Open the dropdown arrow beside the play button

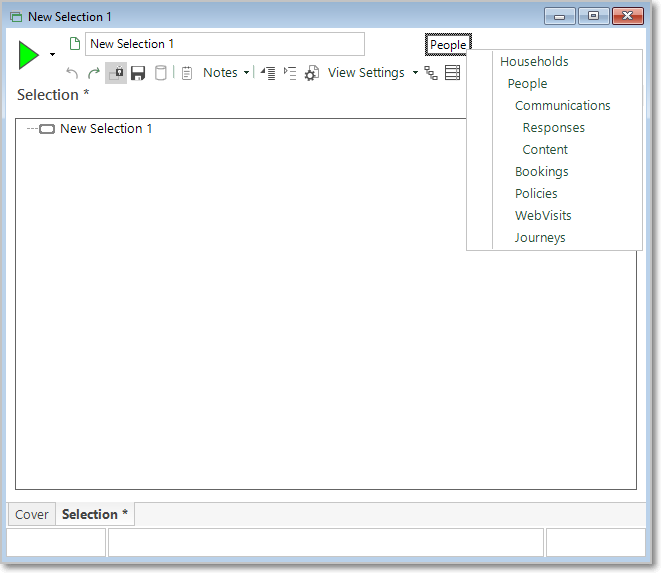coord(52,54)
